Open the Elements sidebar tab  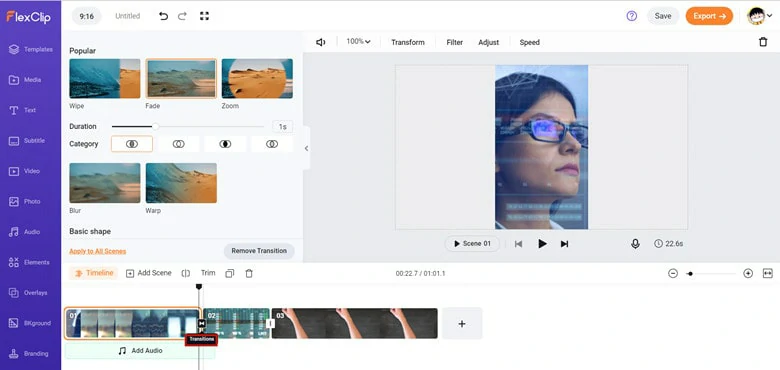pyautogui.click(x=30, y=262)
